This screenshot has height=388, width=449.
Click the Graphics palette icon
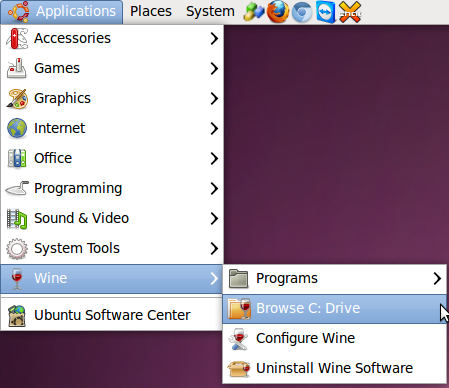tap(17, 98)
